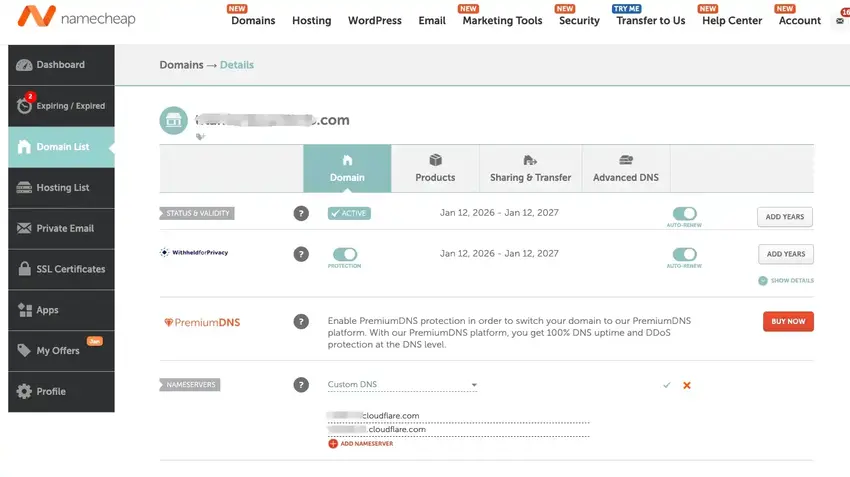Click help icon for WithheldforPrivacy
The image size is (850, 477).
[301, 254]
